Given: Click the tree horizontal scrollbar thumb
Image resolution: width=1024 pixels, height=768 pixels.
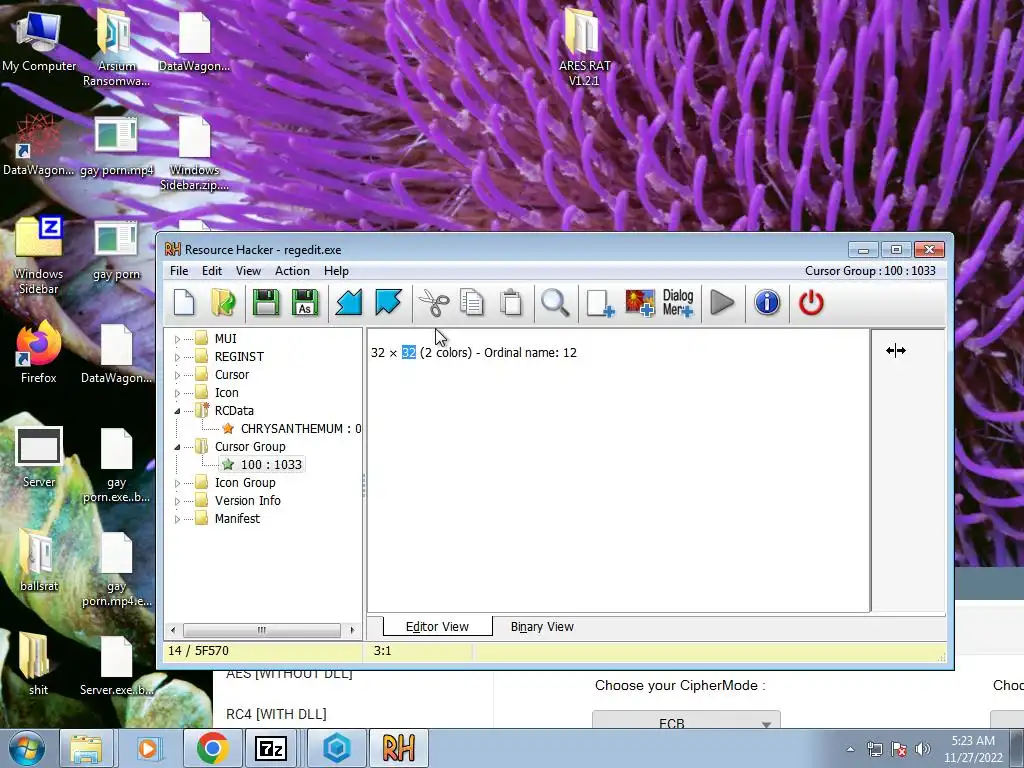Looking at the screenshot, I should pos(261,630).
